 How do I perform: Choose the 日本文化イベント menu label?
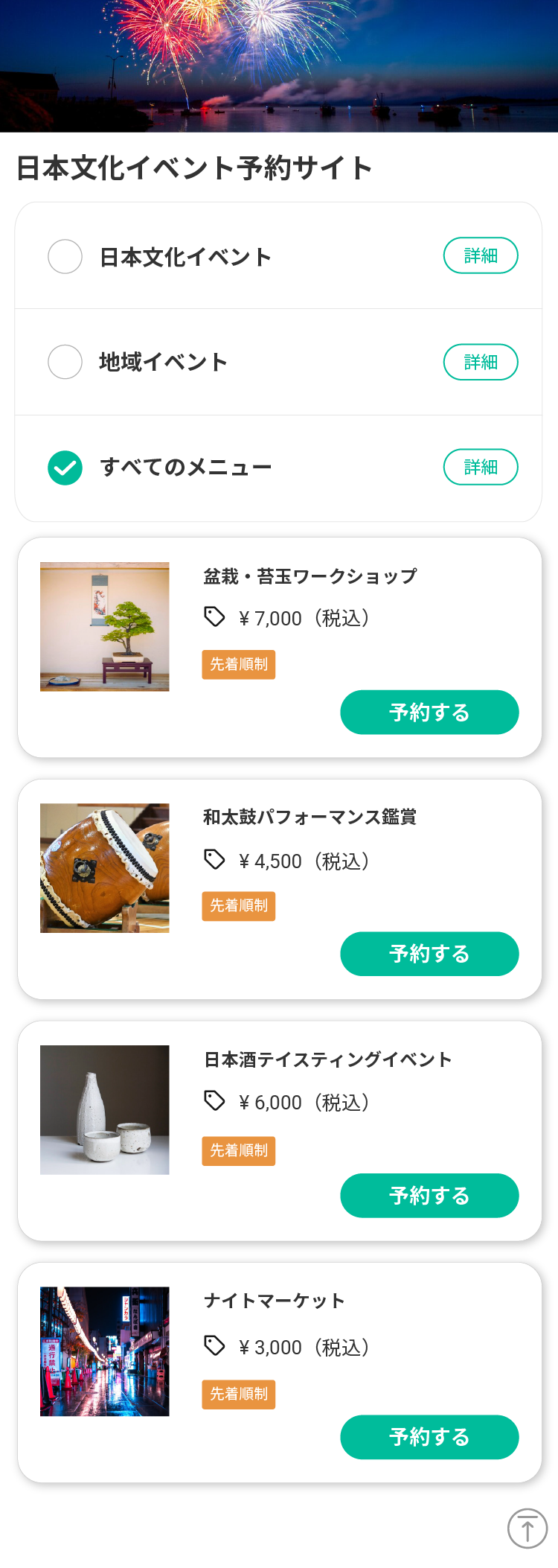pos(185,258)
